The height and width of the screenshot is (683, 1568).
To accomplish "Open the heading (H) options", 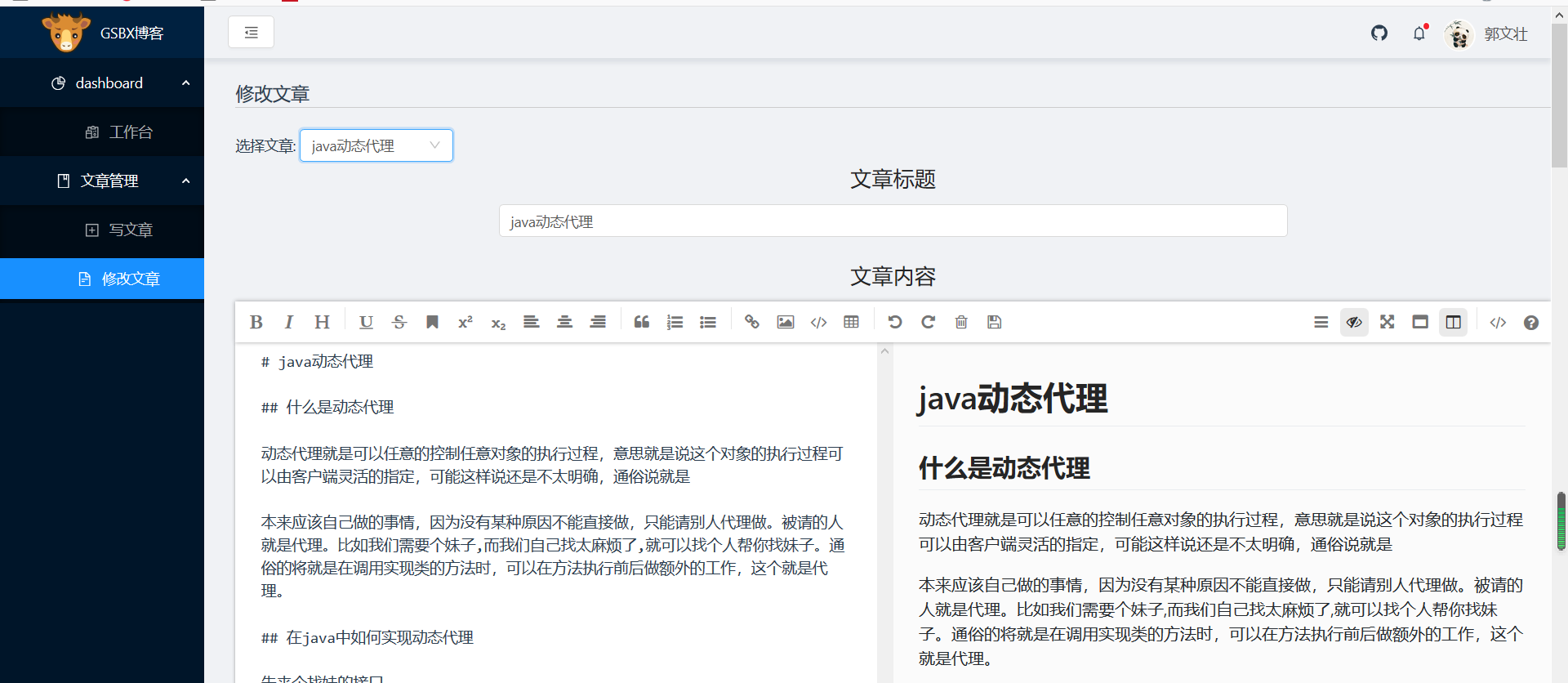I will (323, 322).
